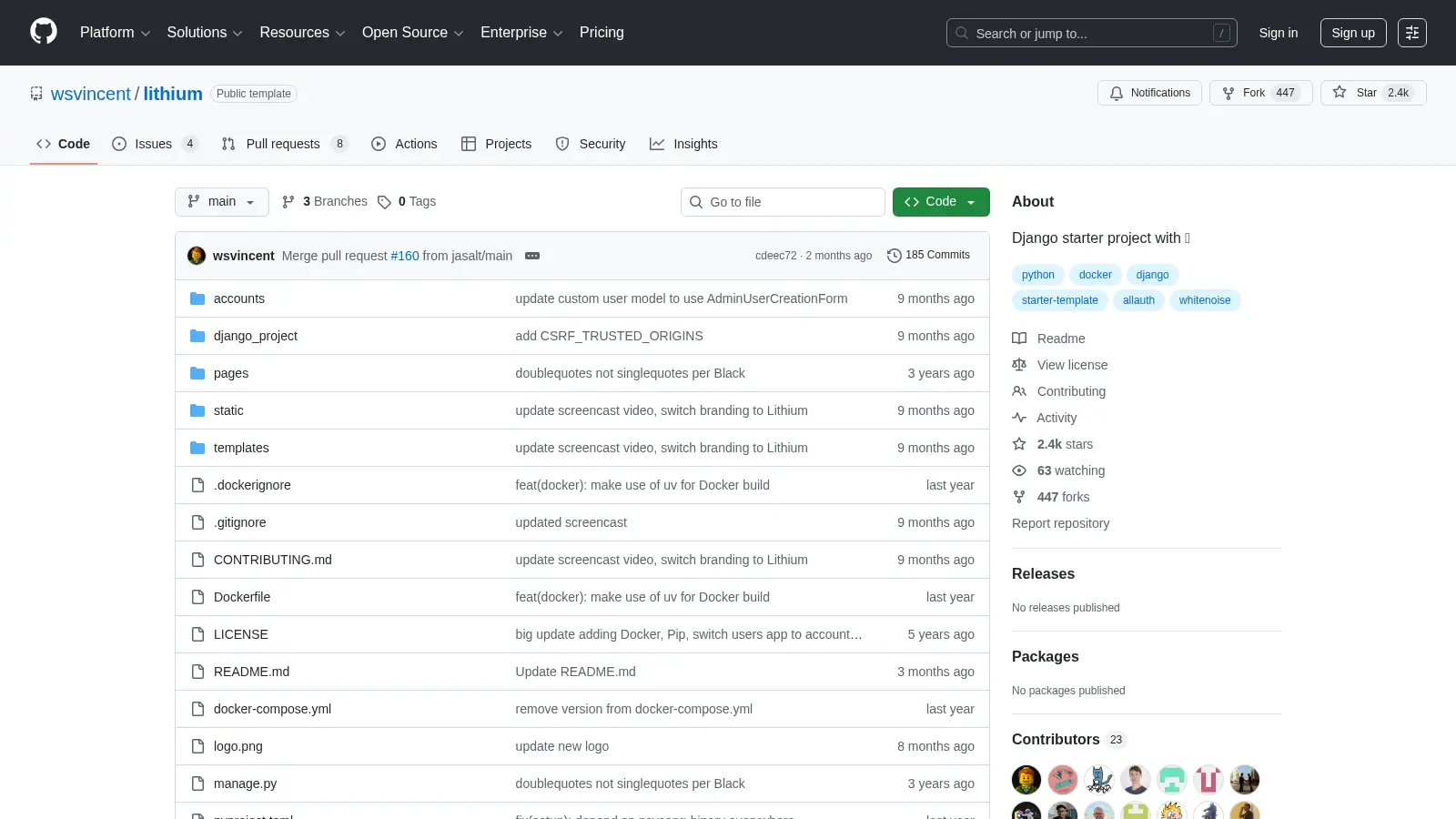Open the logo.png file
This screenshot has height=819, width=1456.
[238, 746]
